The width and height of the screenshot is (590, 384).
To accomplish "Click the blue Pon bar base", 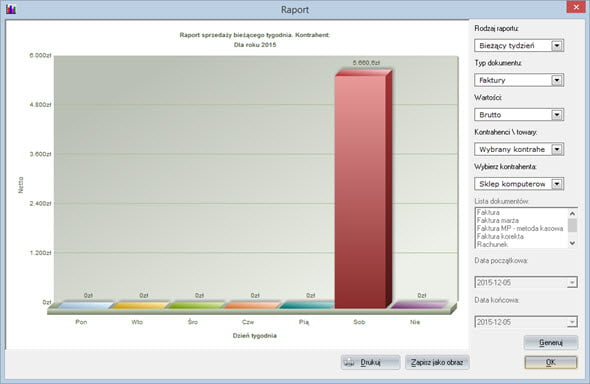I will pyautogui.click(x=86, y=305).
